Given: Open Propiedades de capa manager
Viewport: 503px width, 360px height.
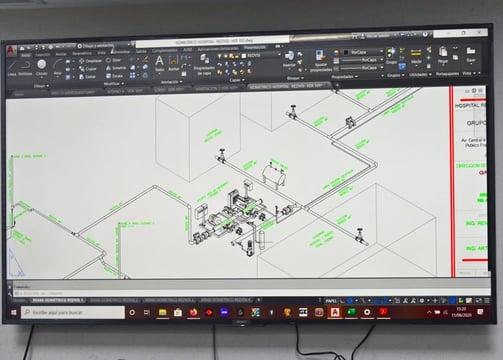Looking at the screenshot, I should click(x=204, y=65).
